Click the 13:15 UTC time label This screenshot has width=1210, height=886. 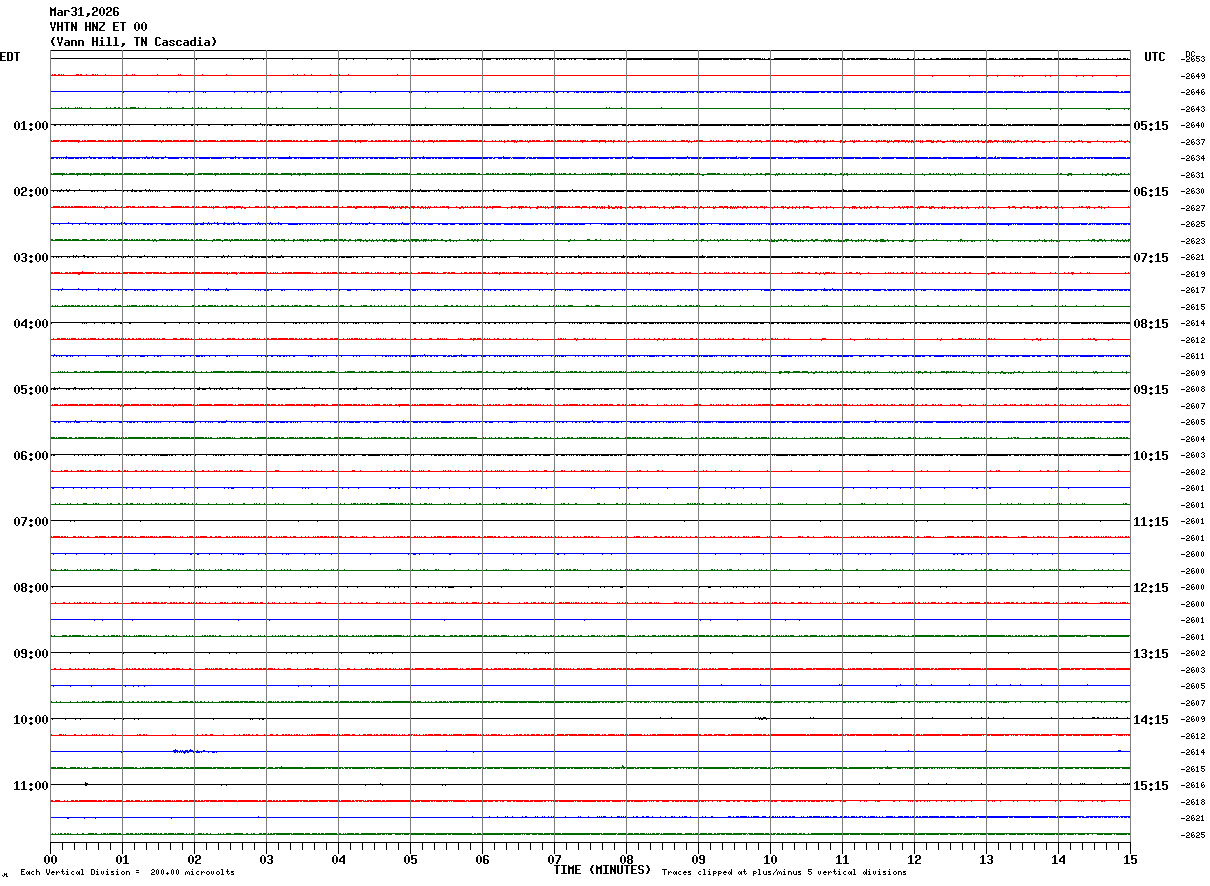point(1150,654)
